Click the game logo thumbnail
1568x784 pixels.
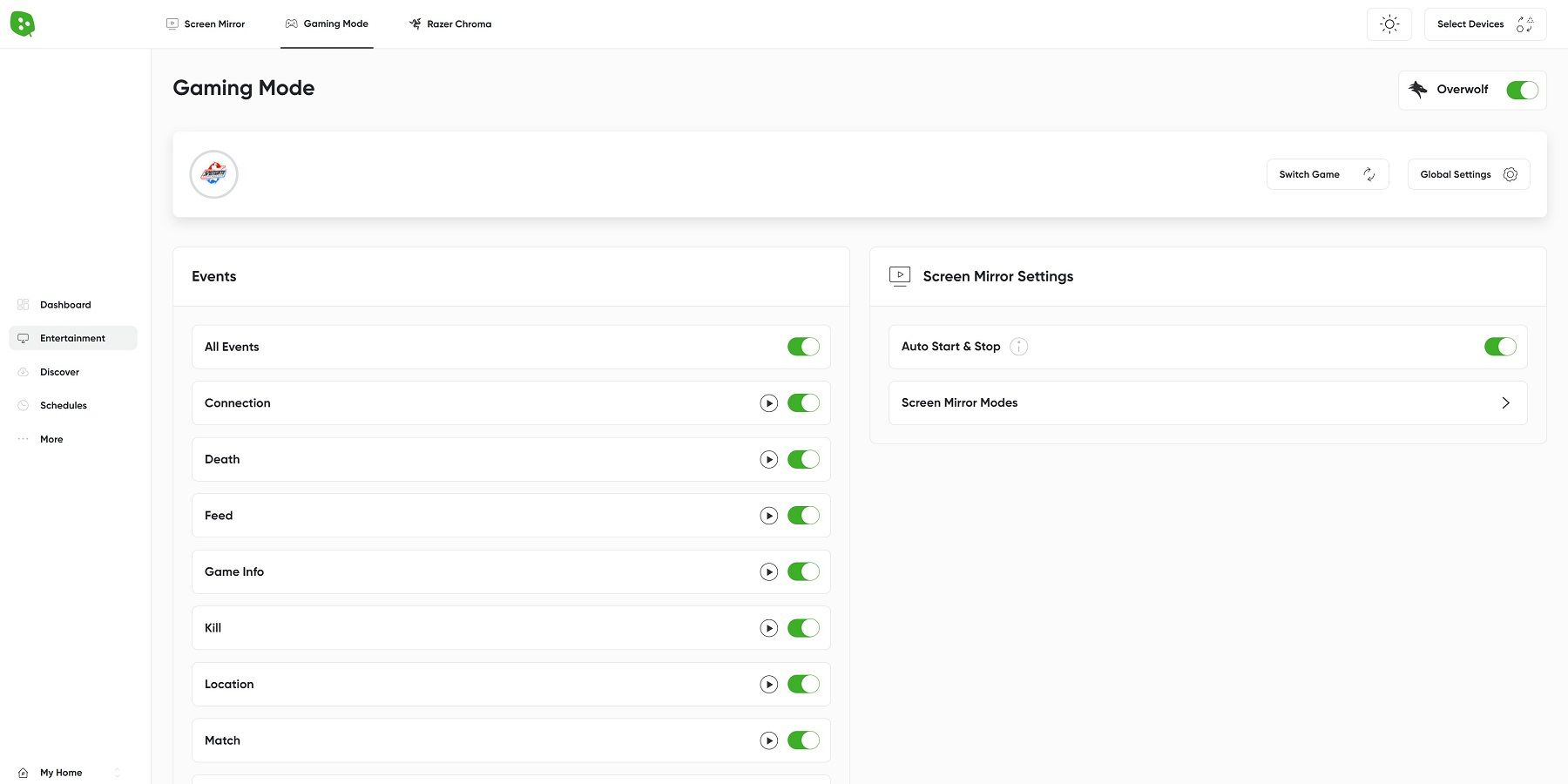tap(214, 174)
